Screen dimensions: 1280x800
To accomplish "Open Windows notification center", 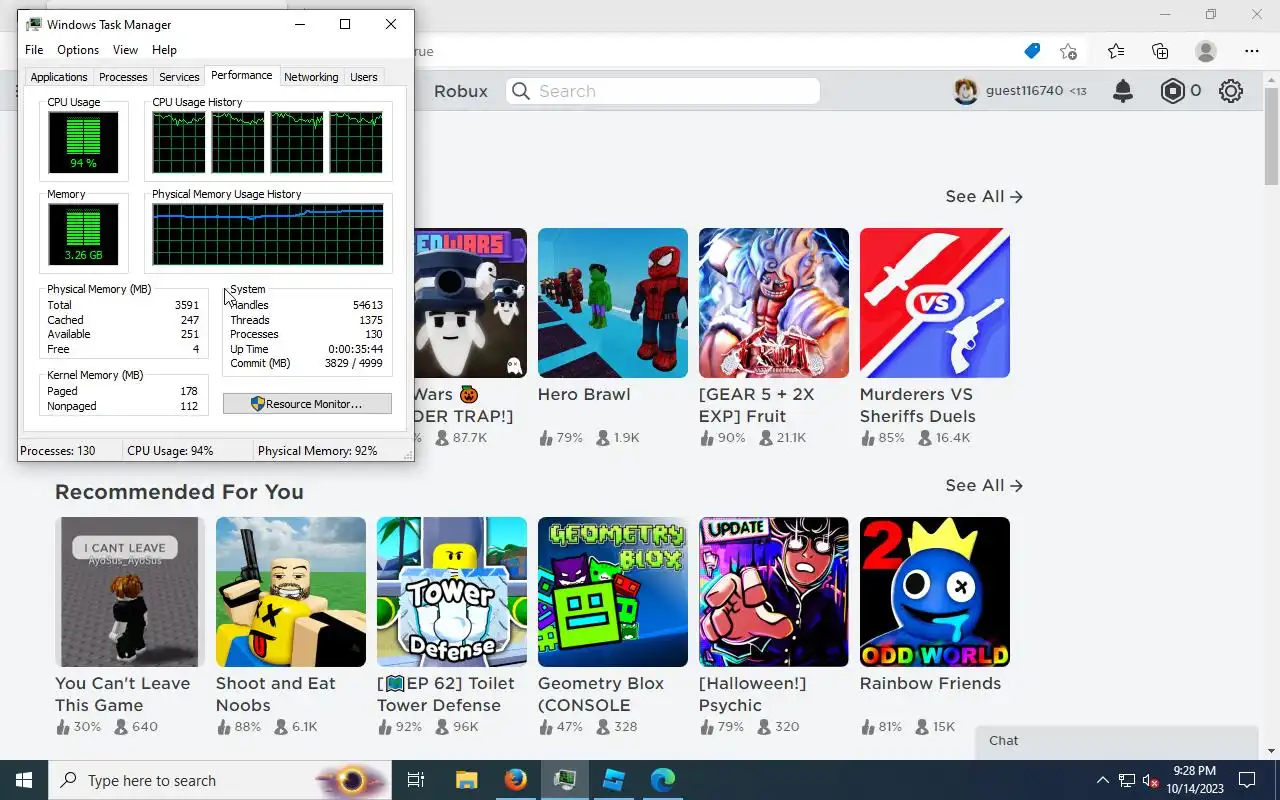I will coord(1247,780).
